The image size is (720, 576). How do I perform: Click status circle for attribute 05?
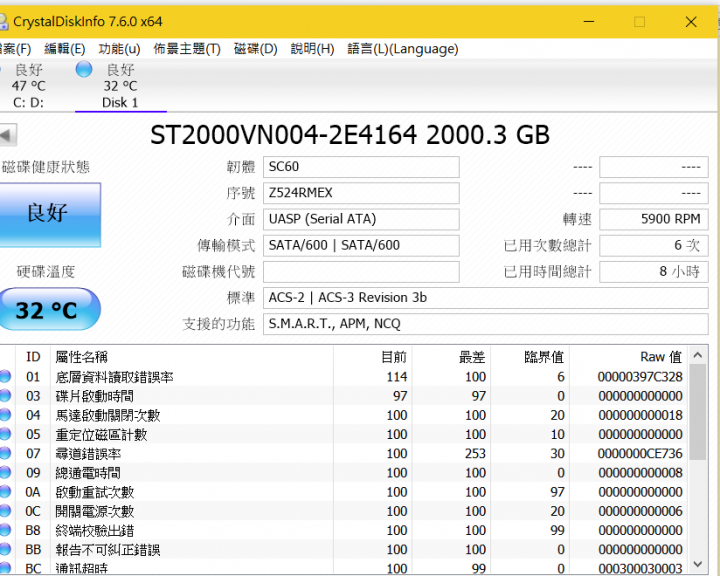[x=5, y=434]
